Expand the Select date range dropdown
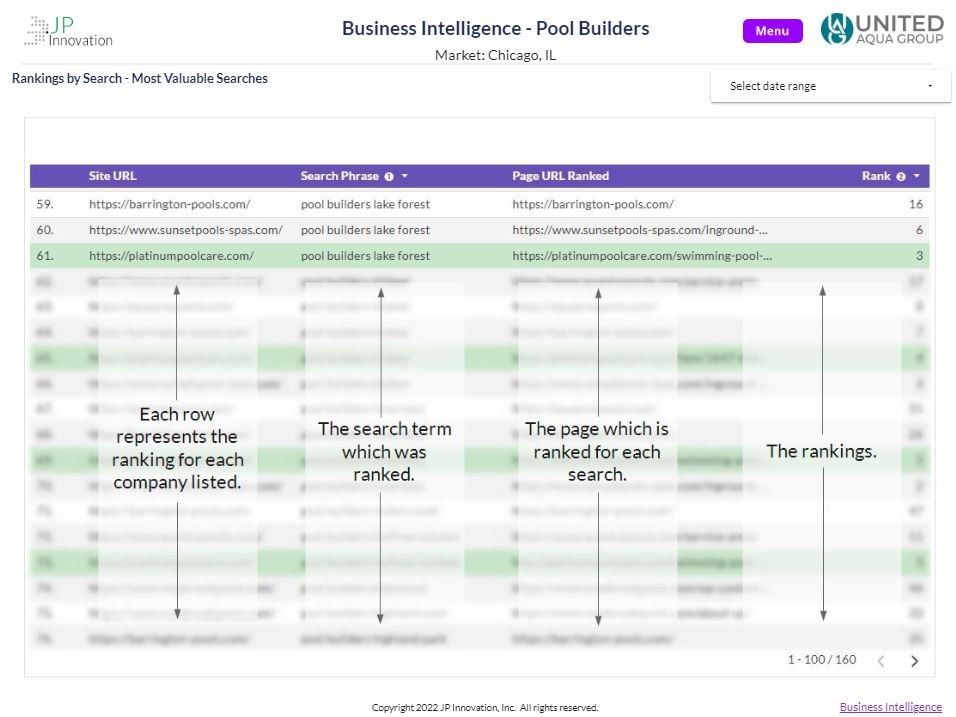 tap(830, 86)
